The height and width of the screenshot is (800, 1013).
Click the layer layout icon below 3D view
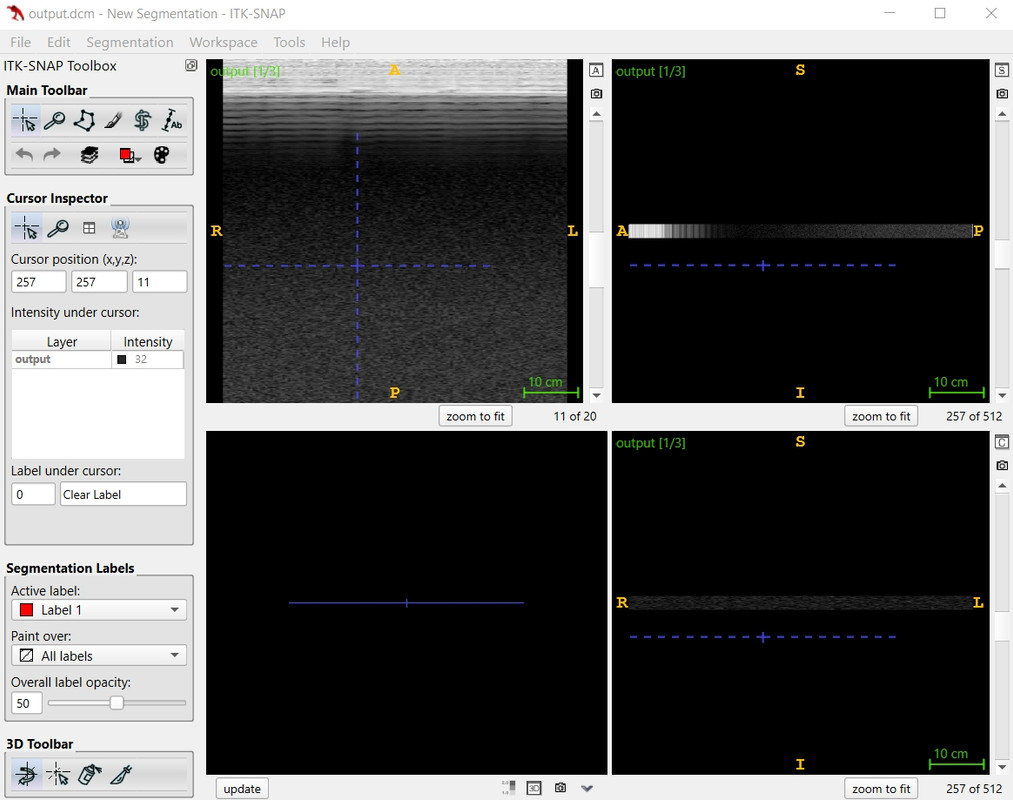point(508,788)
